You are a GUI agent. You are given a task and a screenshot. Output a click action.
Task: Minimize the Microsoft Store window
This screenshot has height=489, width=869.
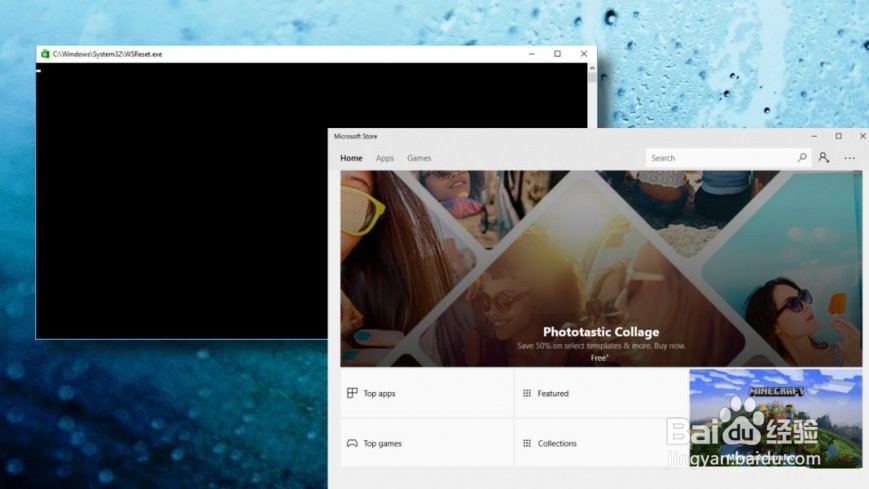coord(814,136)
